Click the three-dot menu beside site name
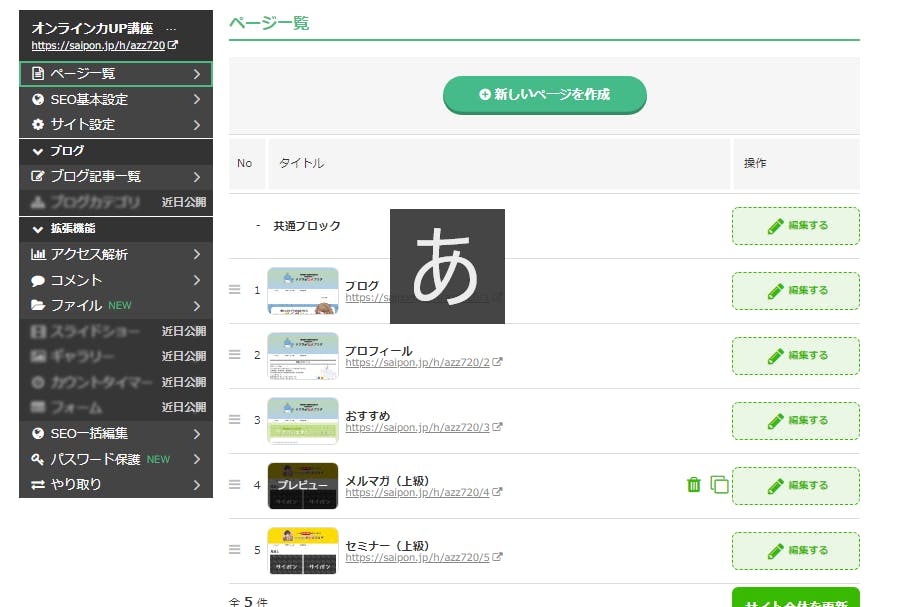The width and height of the screenshot is (902, 607). pyautogui.click(x=170, y=28)
